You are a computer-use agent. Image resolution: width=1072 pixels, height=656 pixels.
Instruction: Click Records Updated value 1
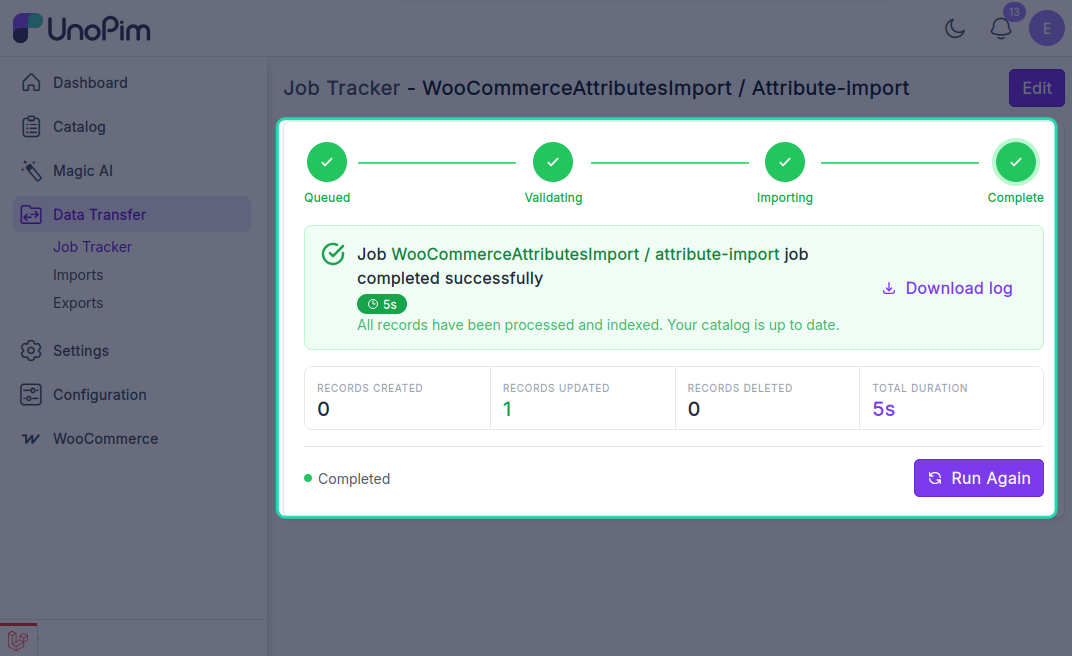click(x=507, y=409)
